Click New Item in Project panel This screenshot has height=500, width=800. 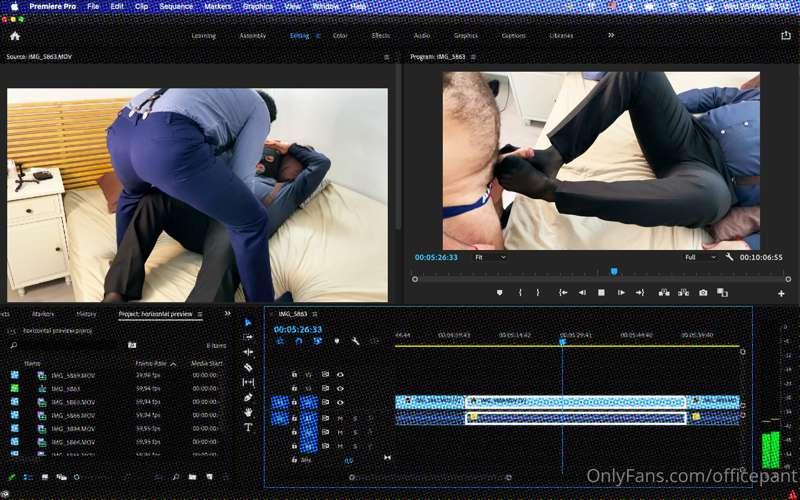[209, 477]
